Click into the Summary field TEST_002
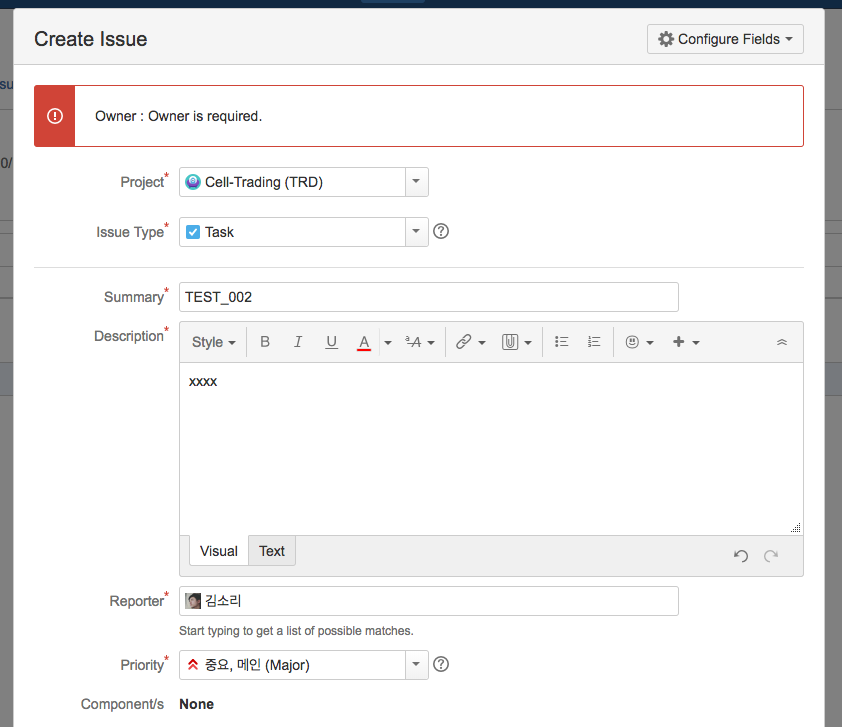The height and width of the screenshot is (727, 842). tap(429, 297)
